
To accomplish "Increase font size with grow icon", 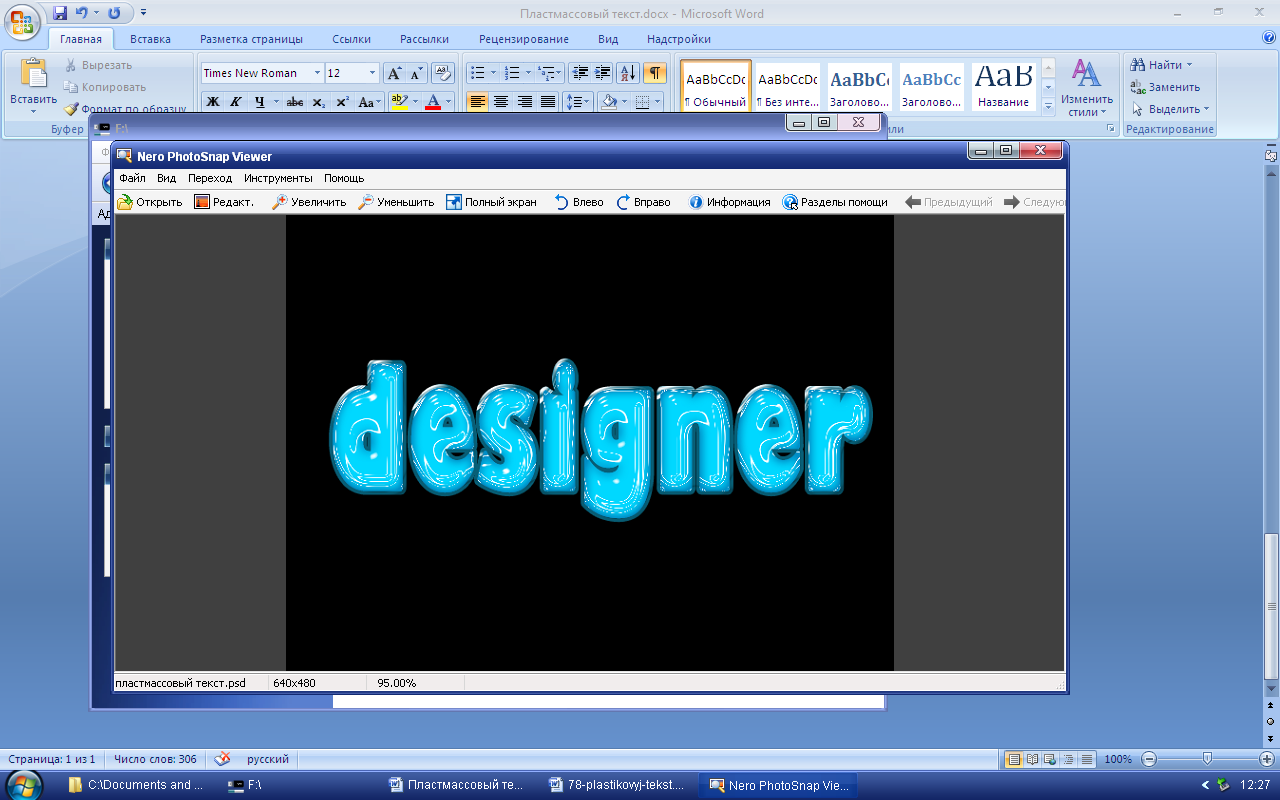I will (x=394, y=73).
